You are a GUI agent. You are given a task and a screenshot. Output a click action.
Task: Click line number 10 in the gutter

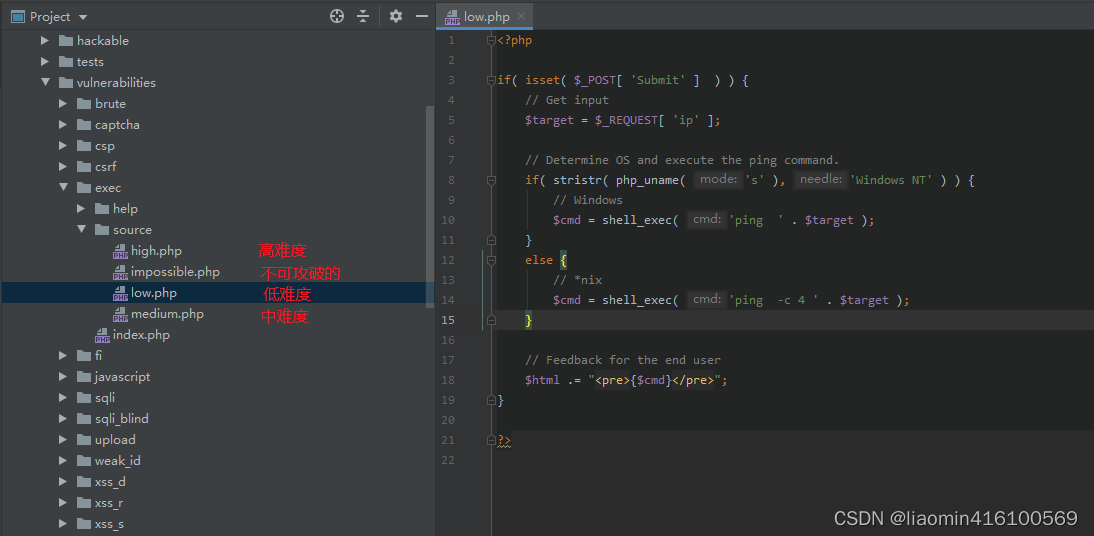click(x=447, y=220)
